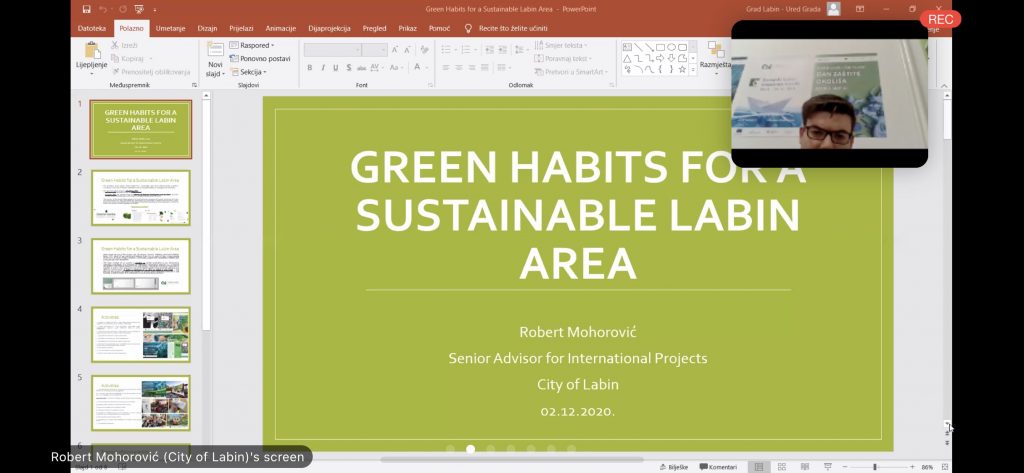This screenshot has height=473, width=1024.
Task: Select slide 5 thumbnail in the slide panel
Action: [x=141, y=403]
